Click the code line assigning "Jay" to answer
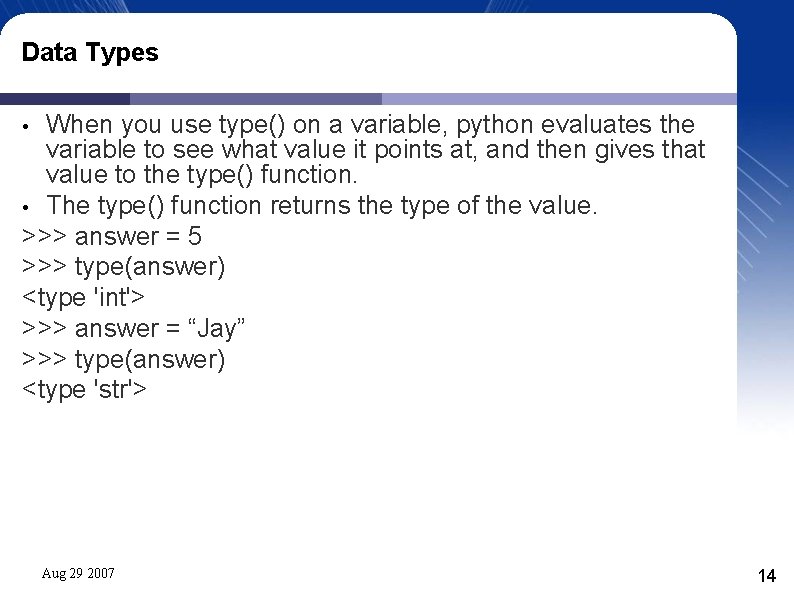Image resolution: width=794 pixels, height=595 pixels. [134, 329]
